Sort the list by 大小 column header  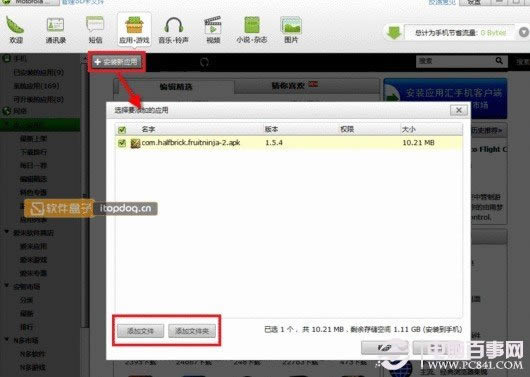point(409,129)
